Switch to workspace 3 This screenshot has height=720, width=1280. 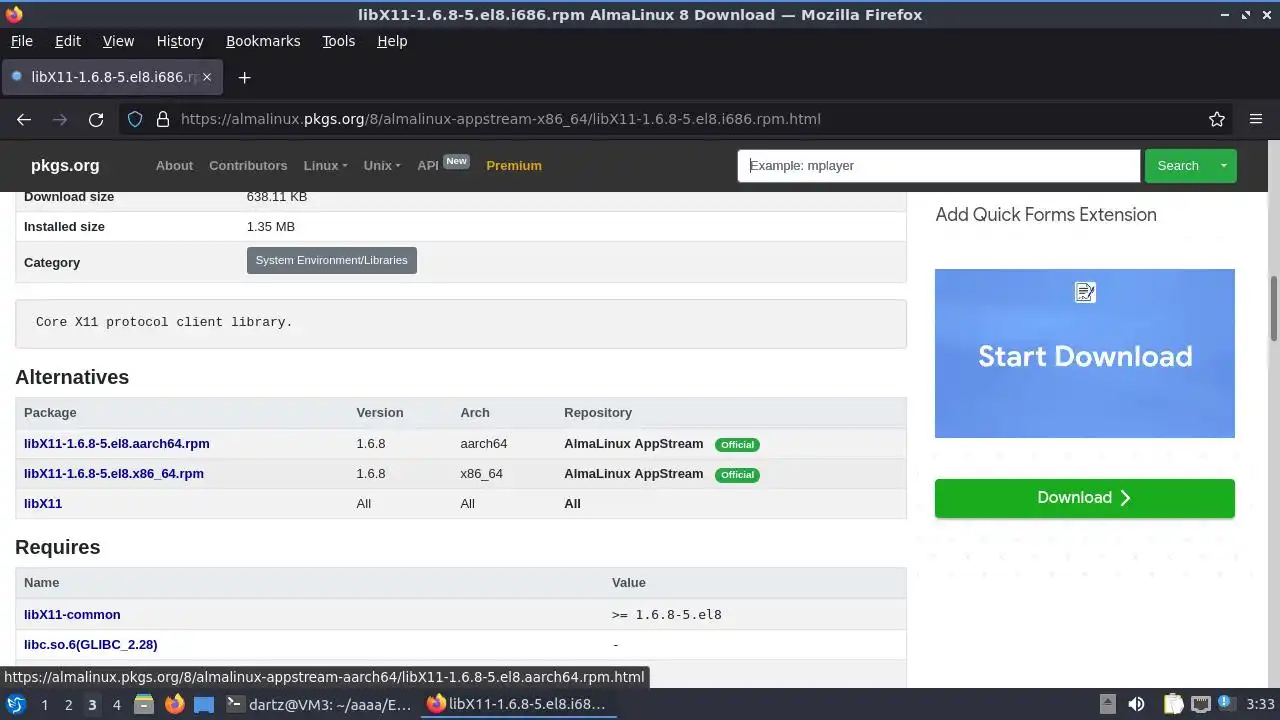point(92,704)
